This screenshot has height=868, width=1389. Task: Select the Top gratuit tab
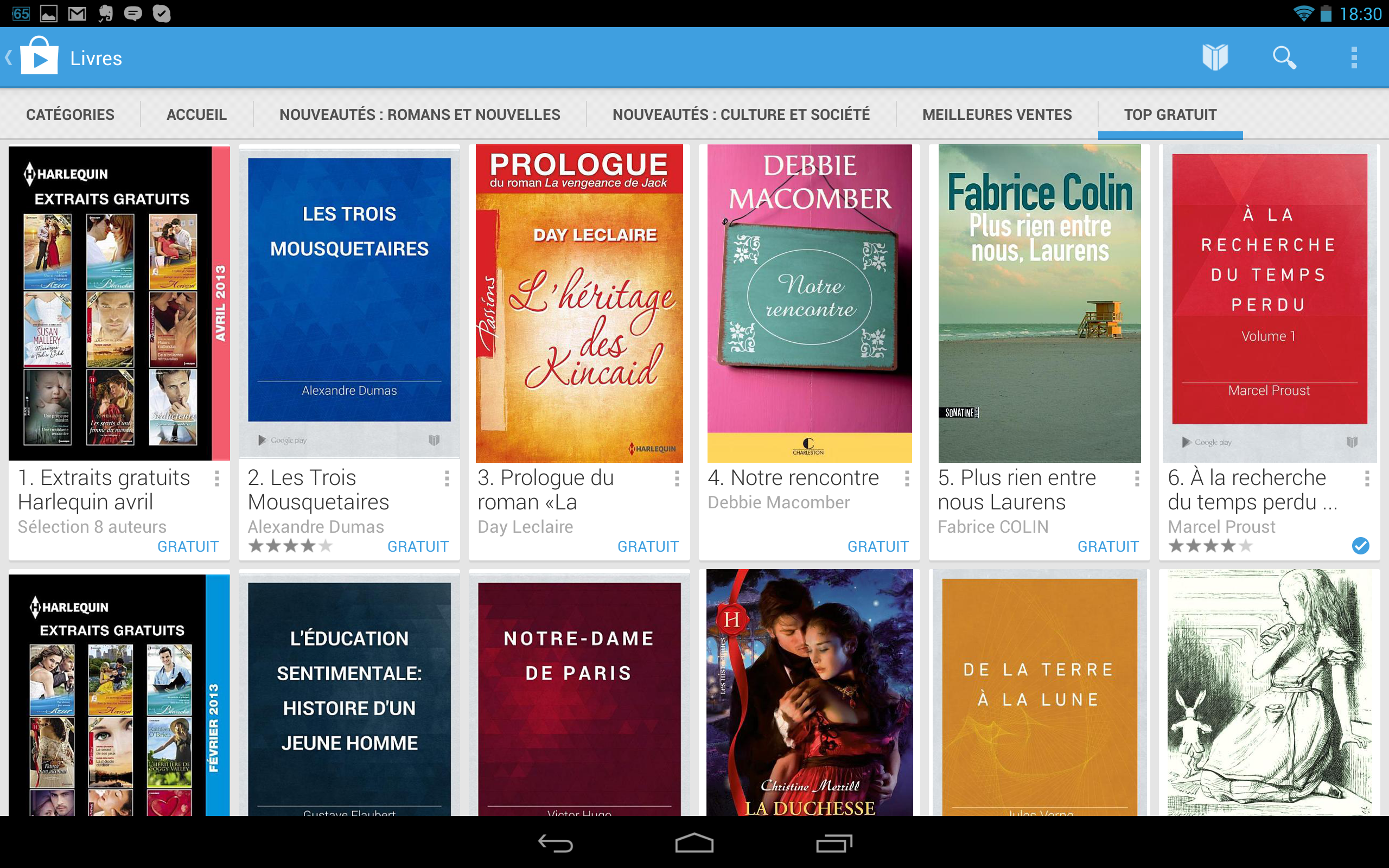click(x=1170, y=114)
